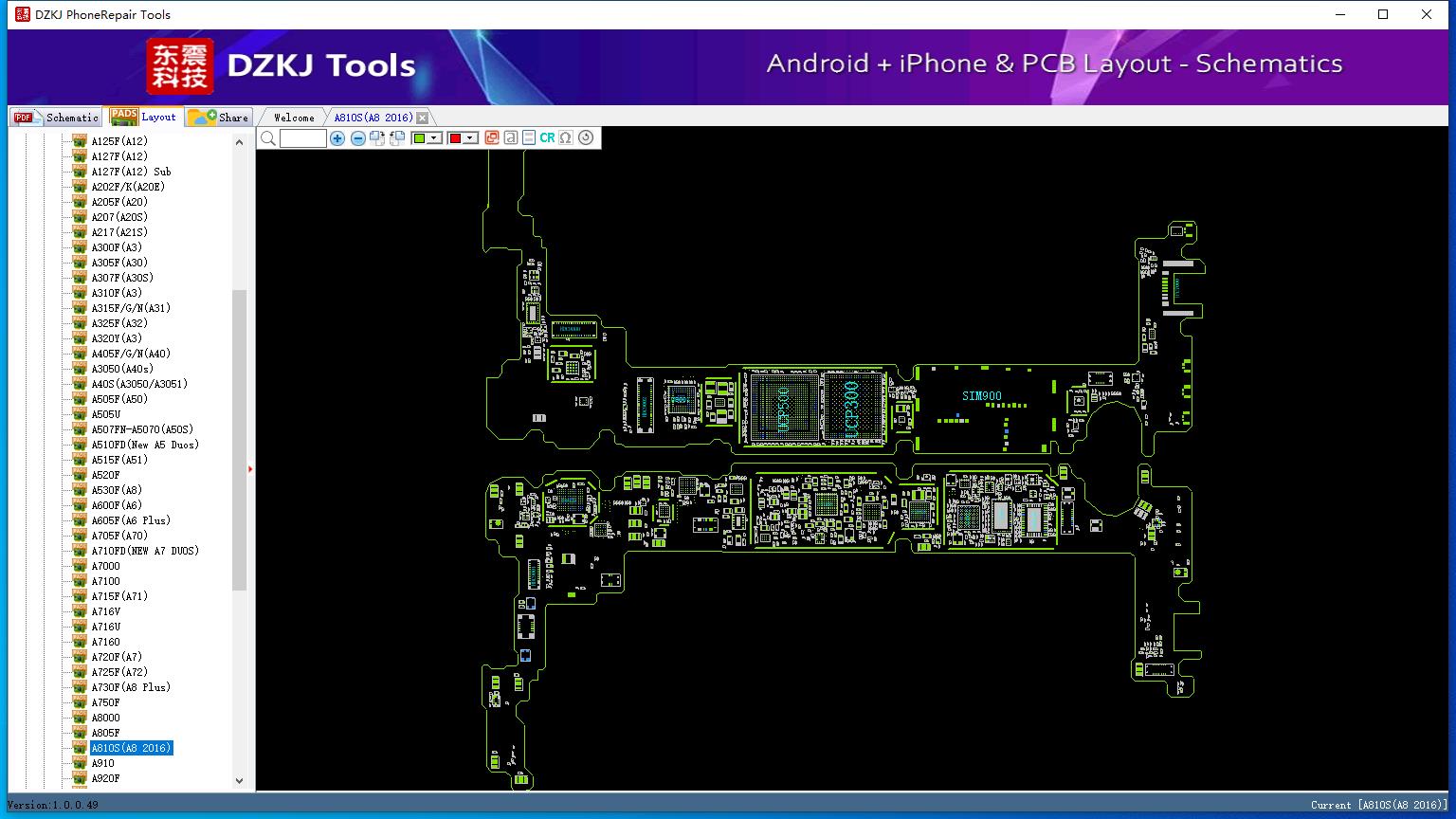Click the PADS icon beside A910
Viewport: 1456px width, 819px height.
point(80,763)
